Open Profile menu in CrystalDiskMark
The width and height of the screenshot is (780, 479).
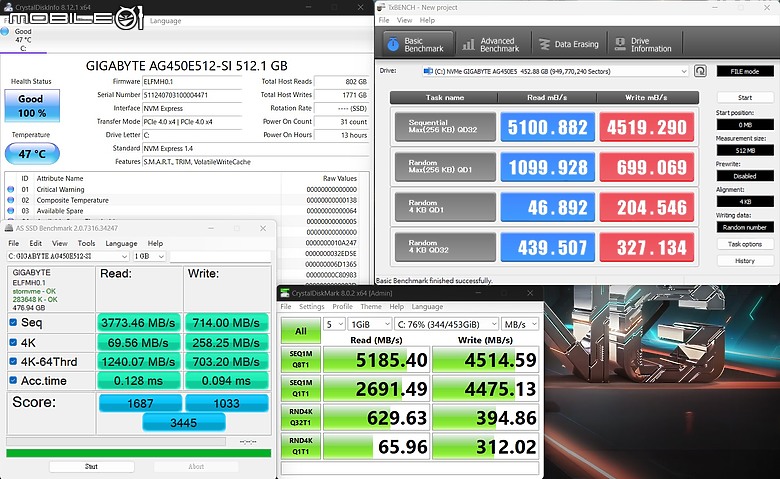(x=342, y=306)
